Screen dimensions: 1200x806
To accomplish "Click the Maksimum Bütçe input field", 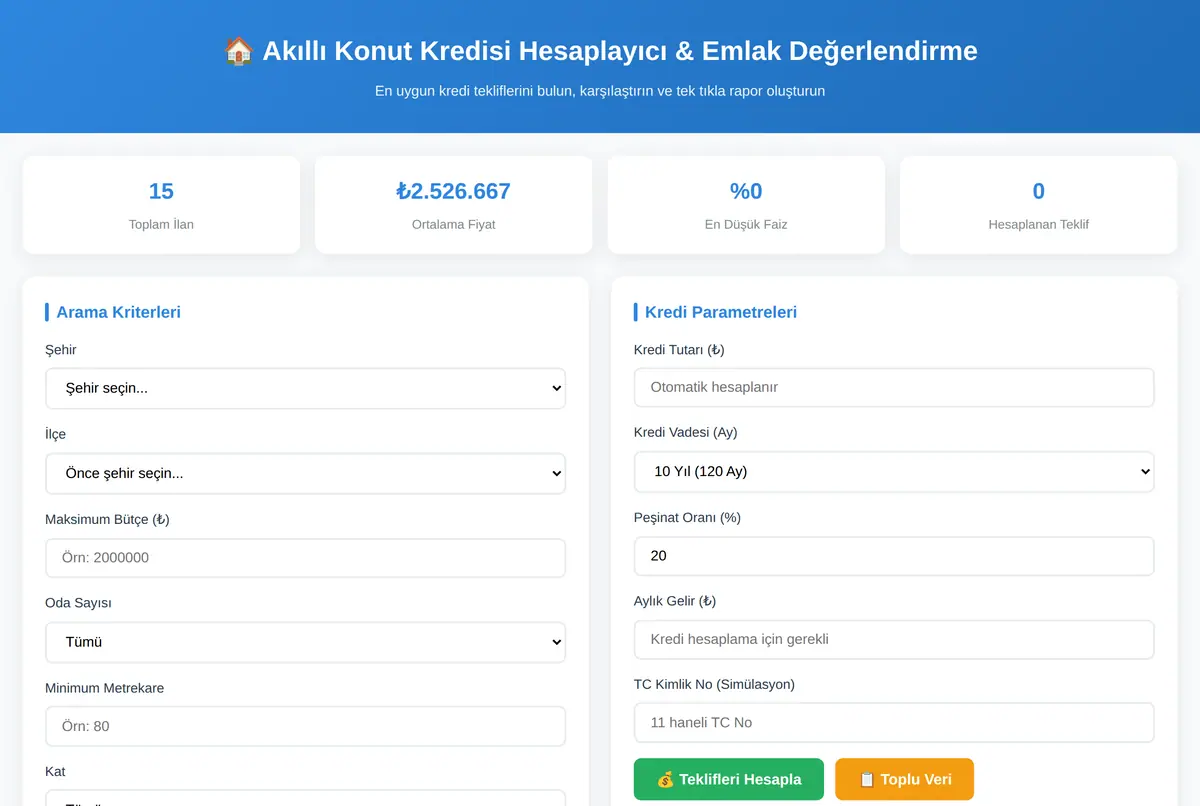I will 305,558.
